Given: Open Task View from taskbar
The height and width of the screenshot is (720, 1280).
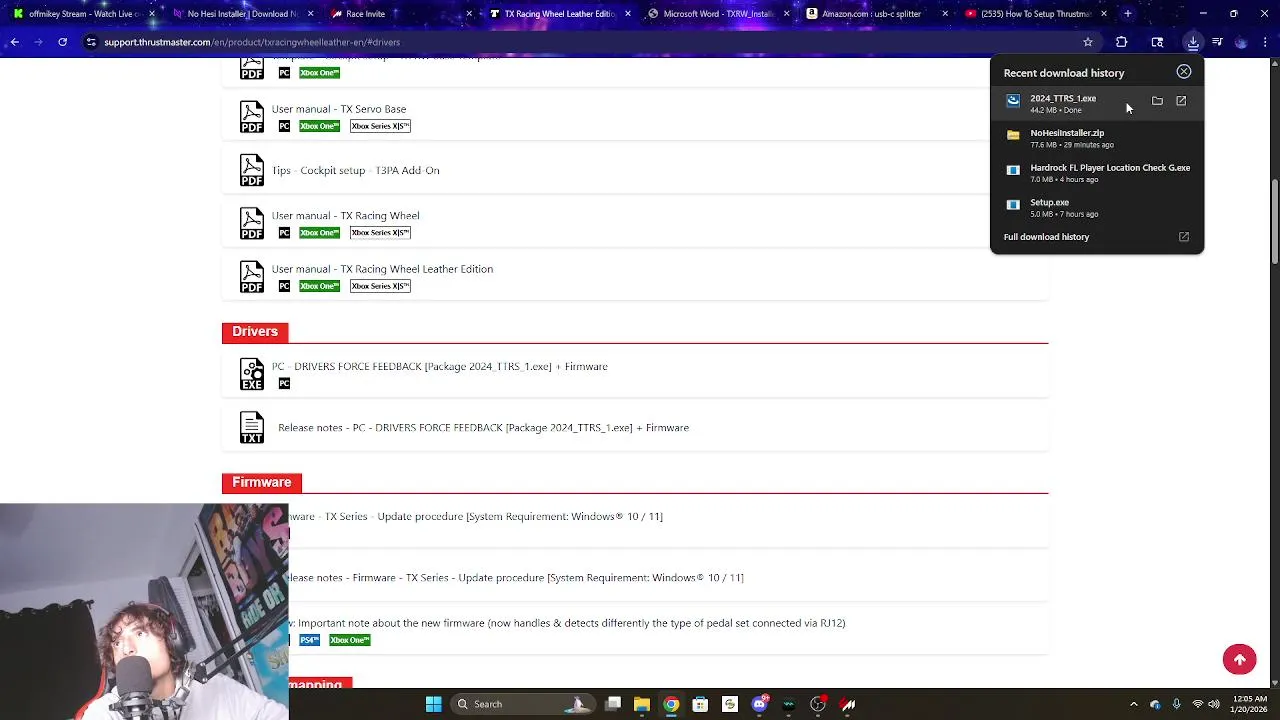Looking at the screenshot, I should point(613,704).
